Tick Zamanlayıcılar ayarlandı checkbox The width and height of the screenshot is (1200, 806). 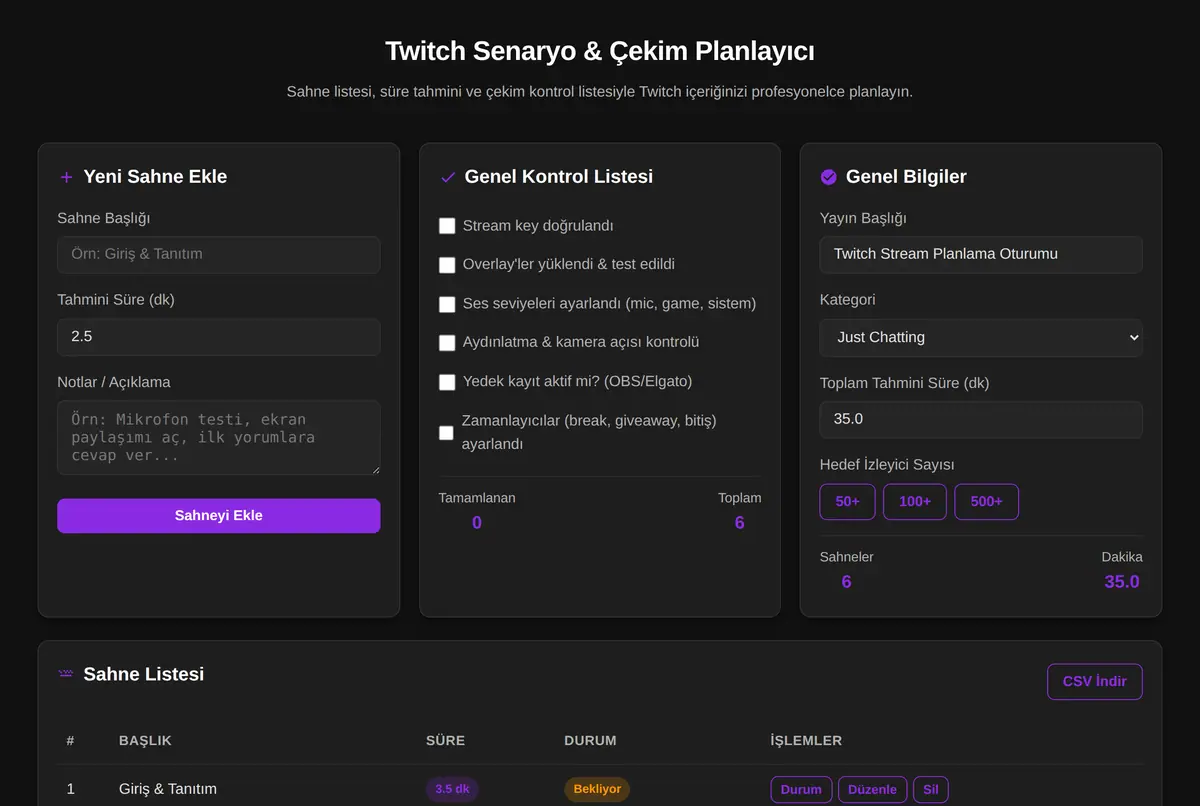[x=446, y=432]
